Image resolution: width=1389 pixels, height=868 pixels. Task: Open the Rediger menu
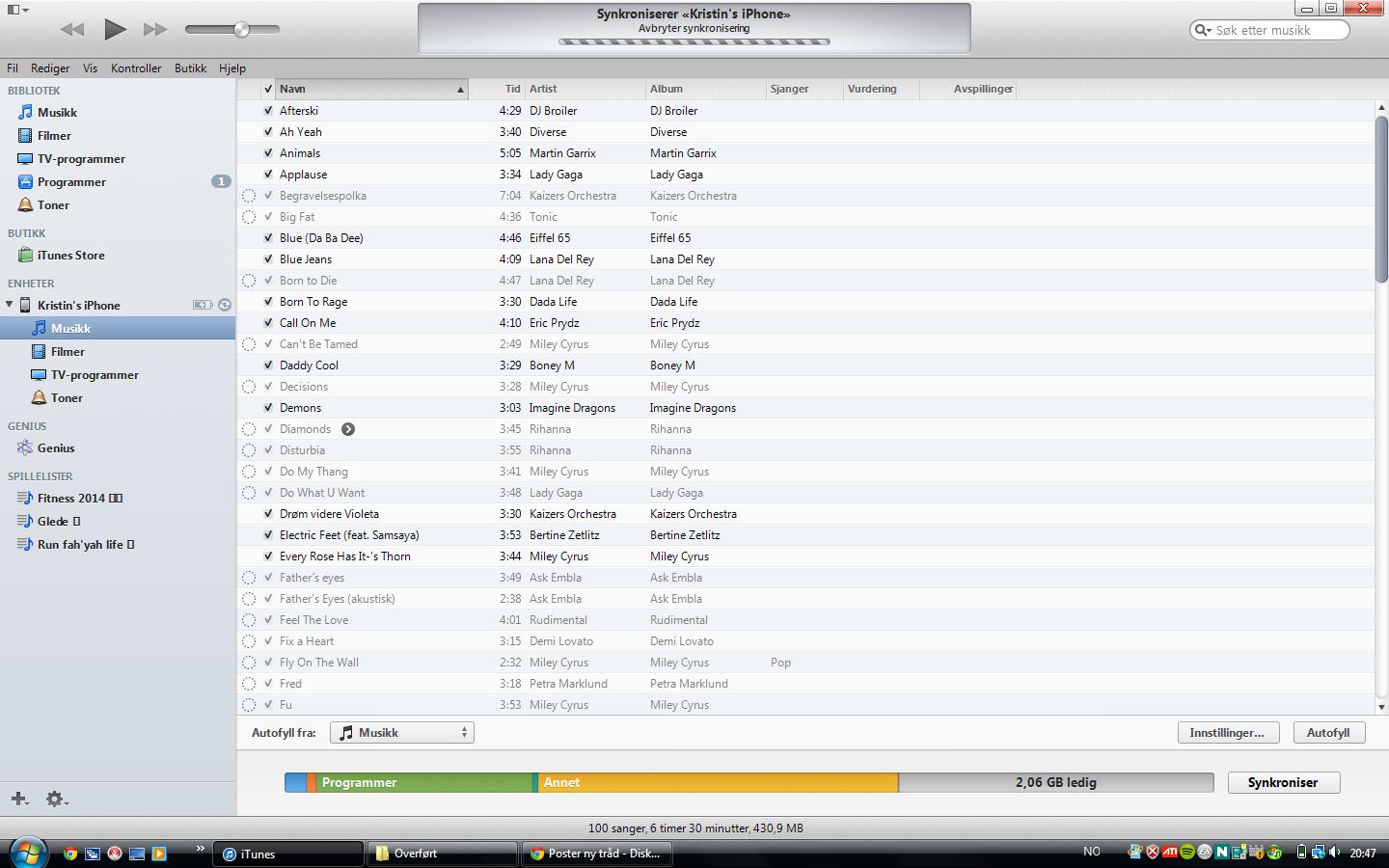point(50,68)
